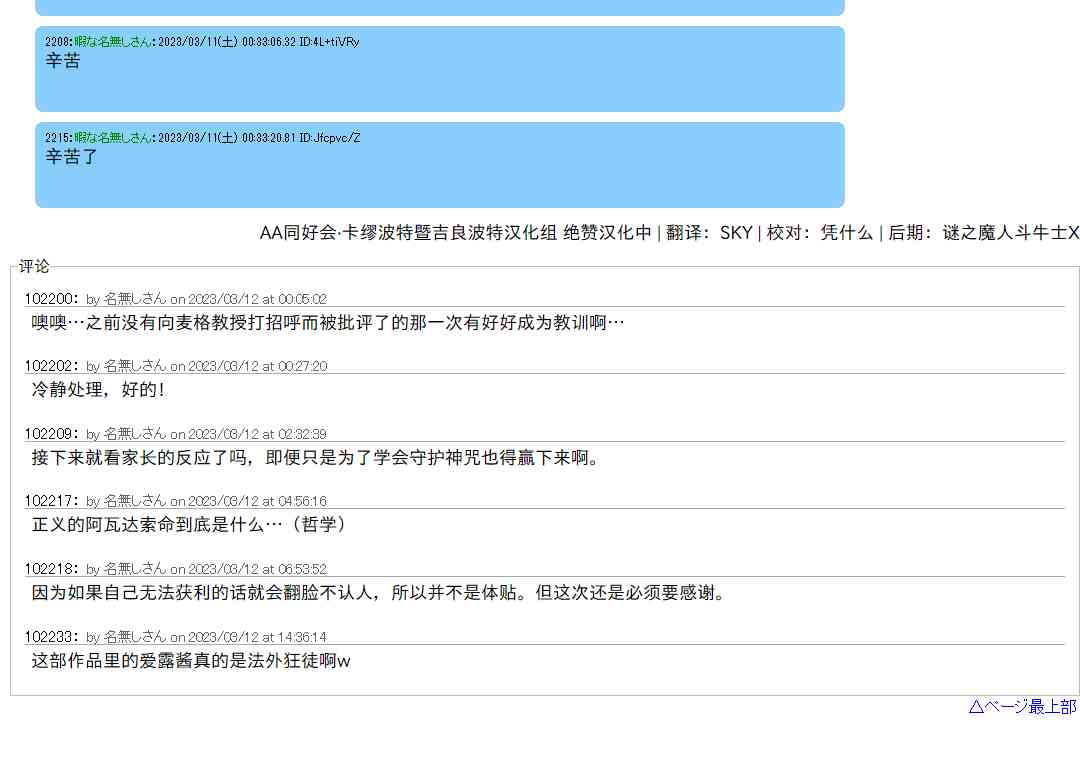Click the green poster name on post 2215
This screenshot has height=765, width=1080.
point(113,138)
